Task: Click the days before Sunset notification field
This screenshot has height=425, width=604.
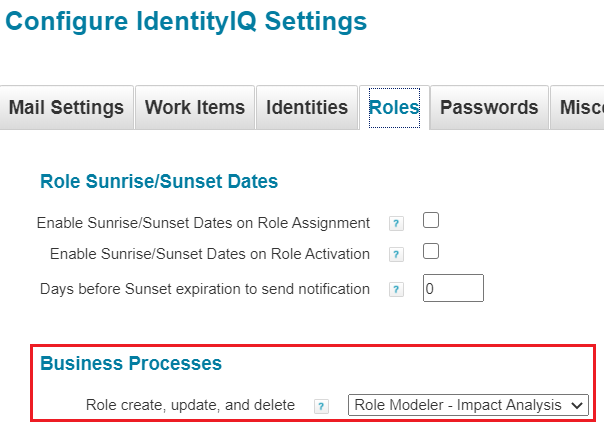Action: [453, 289]
